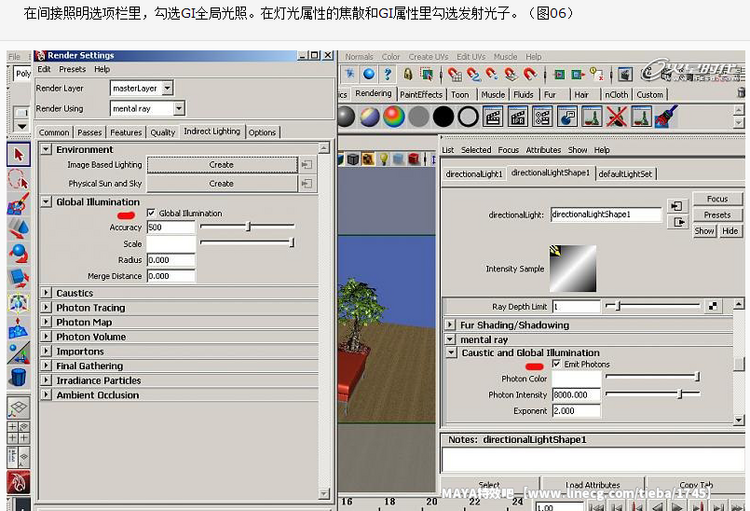Expand the Caustics section
This screenshot has width=750, height=511.
(x=46, y=293)
